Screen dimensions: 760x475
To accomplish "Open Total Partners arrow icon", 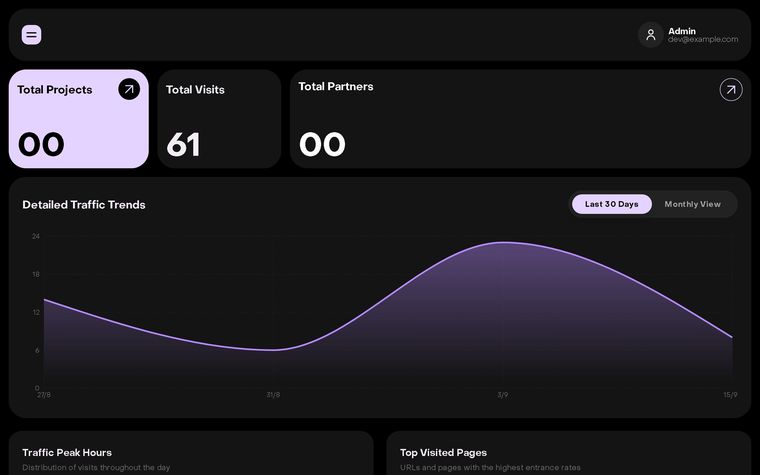I will tap(731, 90).
